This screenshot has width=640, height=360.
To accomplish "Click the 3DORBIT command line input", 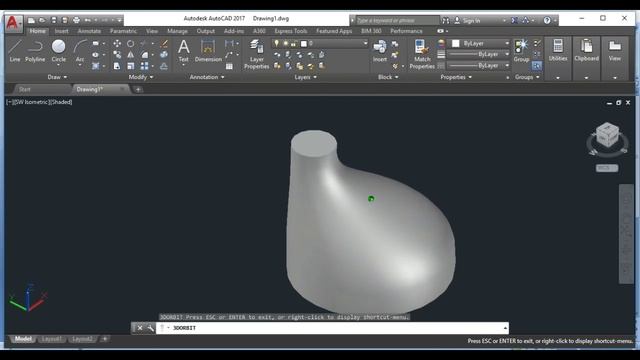I will [331, 328].
